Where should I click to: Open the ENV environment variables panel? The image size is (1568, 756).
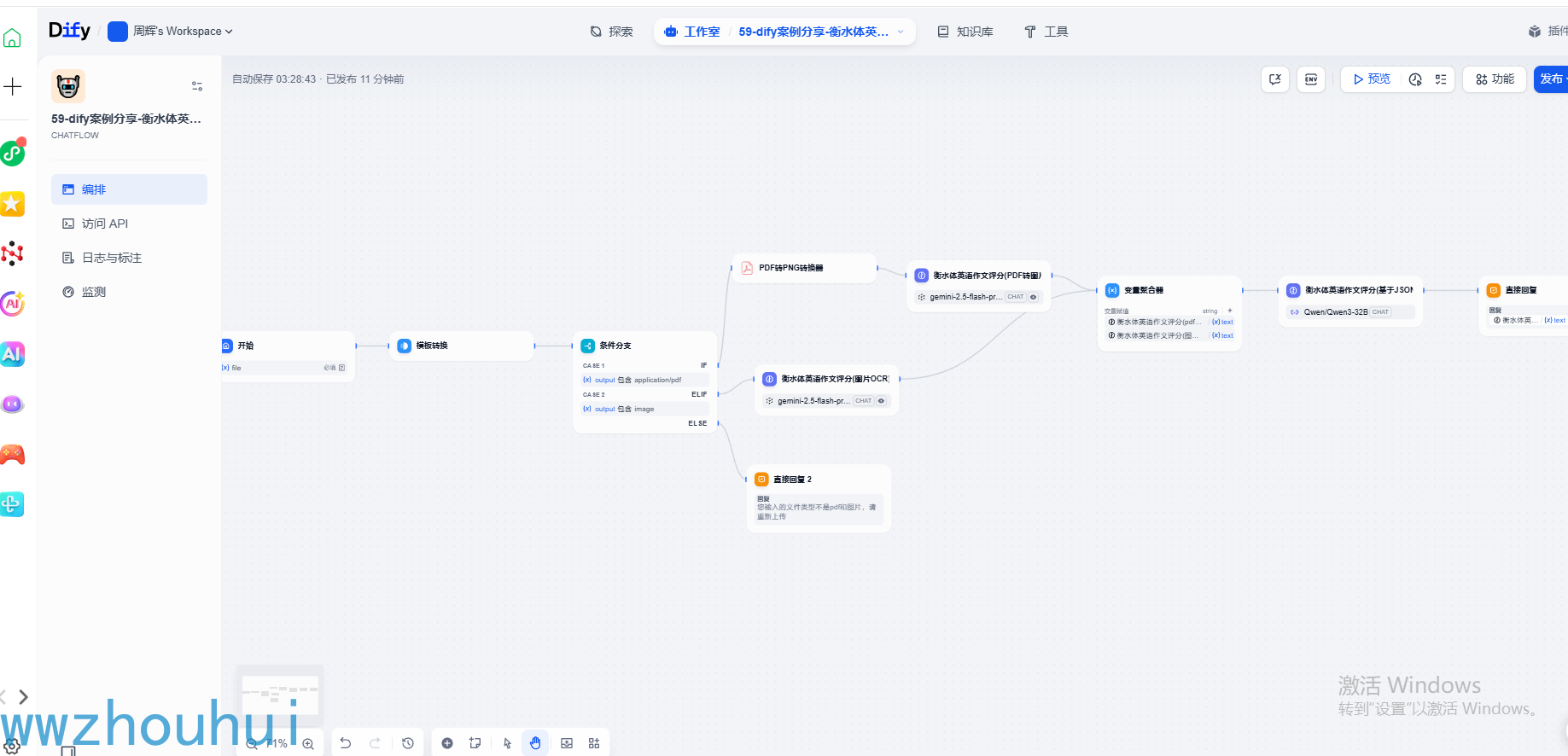pos(1311,79)
